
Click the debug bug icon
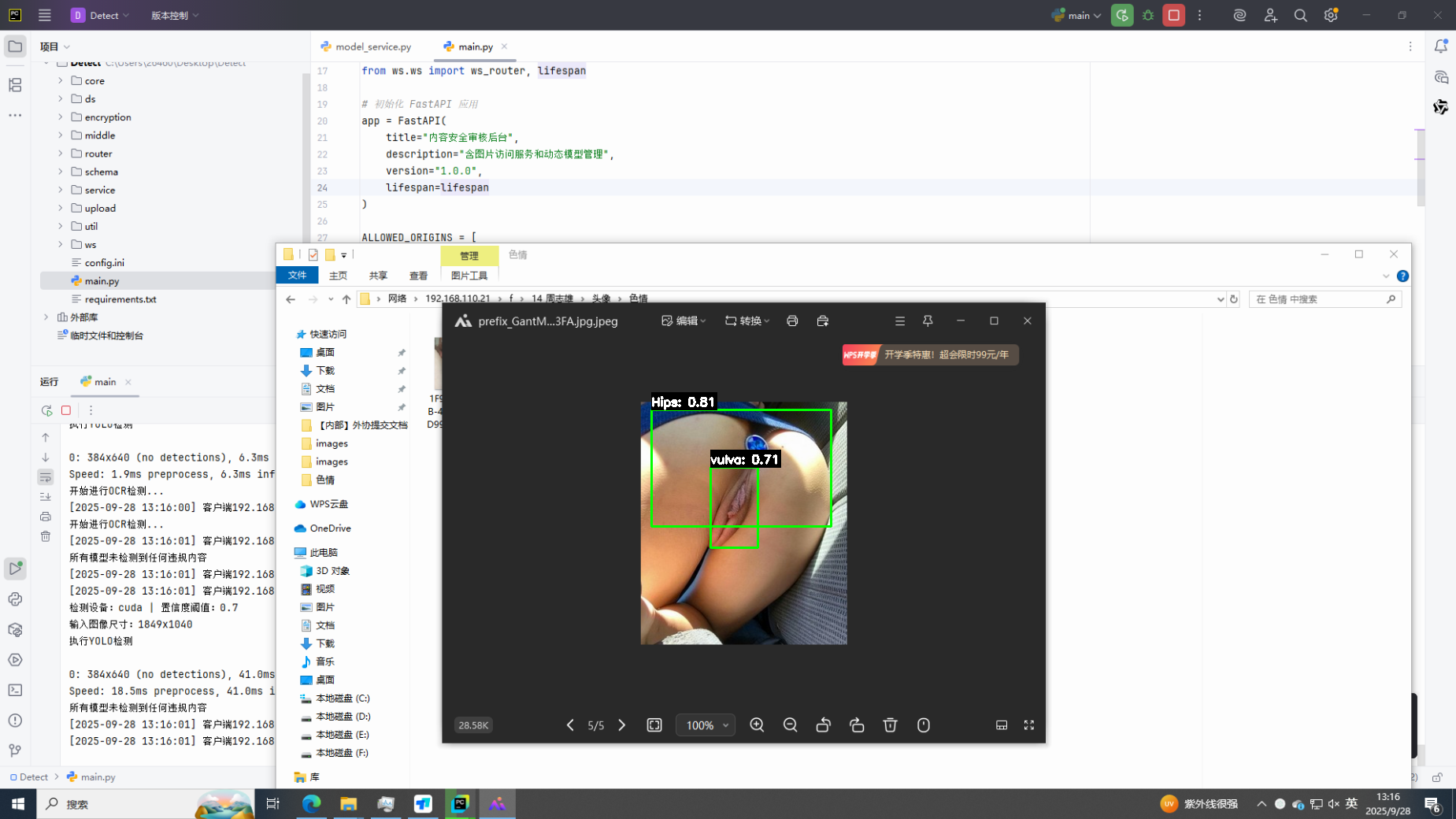pyautogui.click(x=1148, y=15)
